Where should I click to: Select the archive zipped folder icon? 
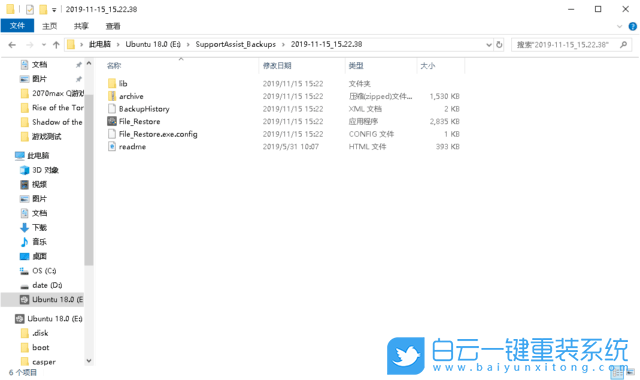[112, 96]
